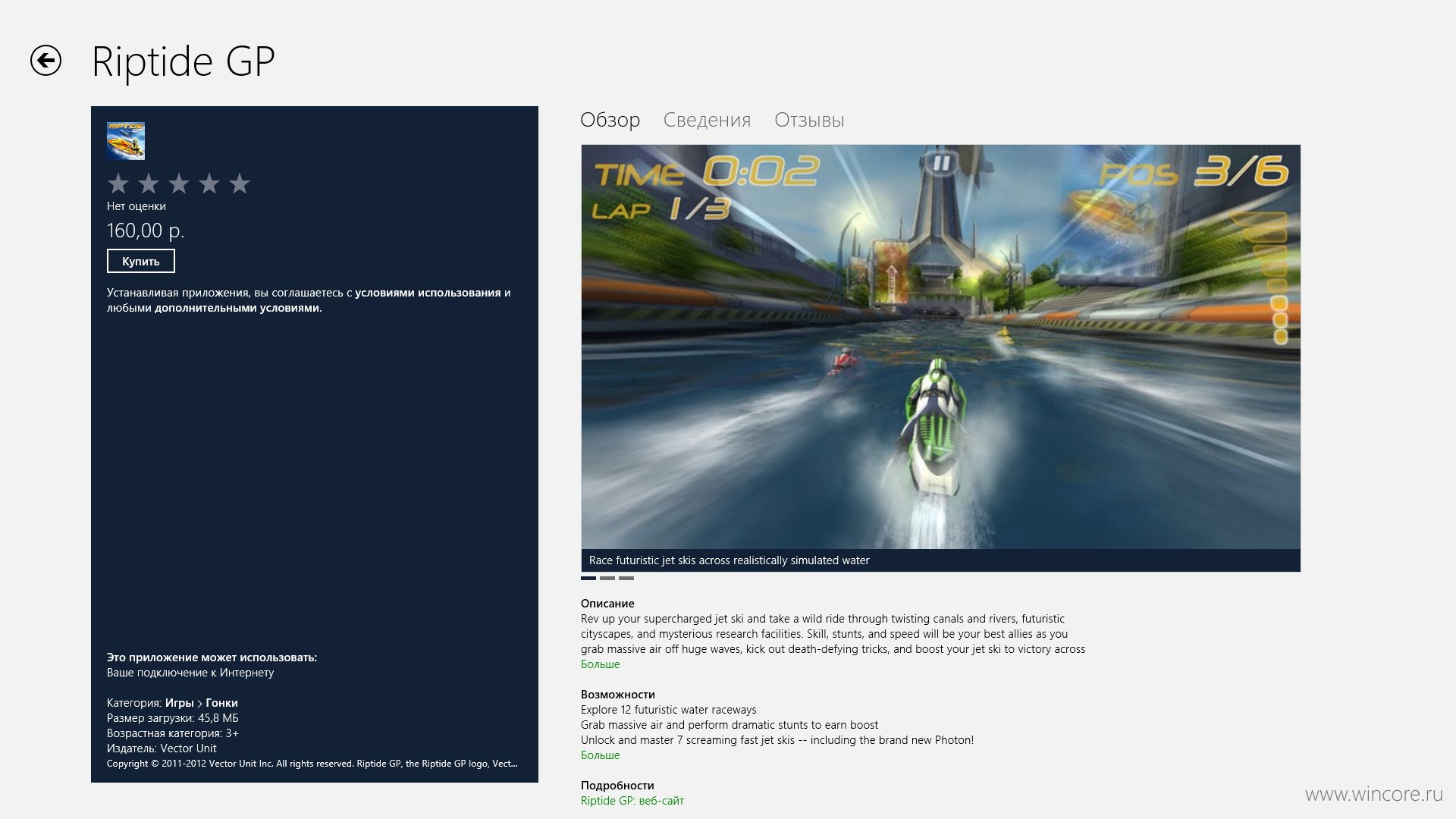Click the Издатель: Vector Unit line

162,748
